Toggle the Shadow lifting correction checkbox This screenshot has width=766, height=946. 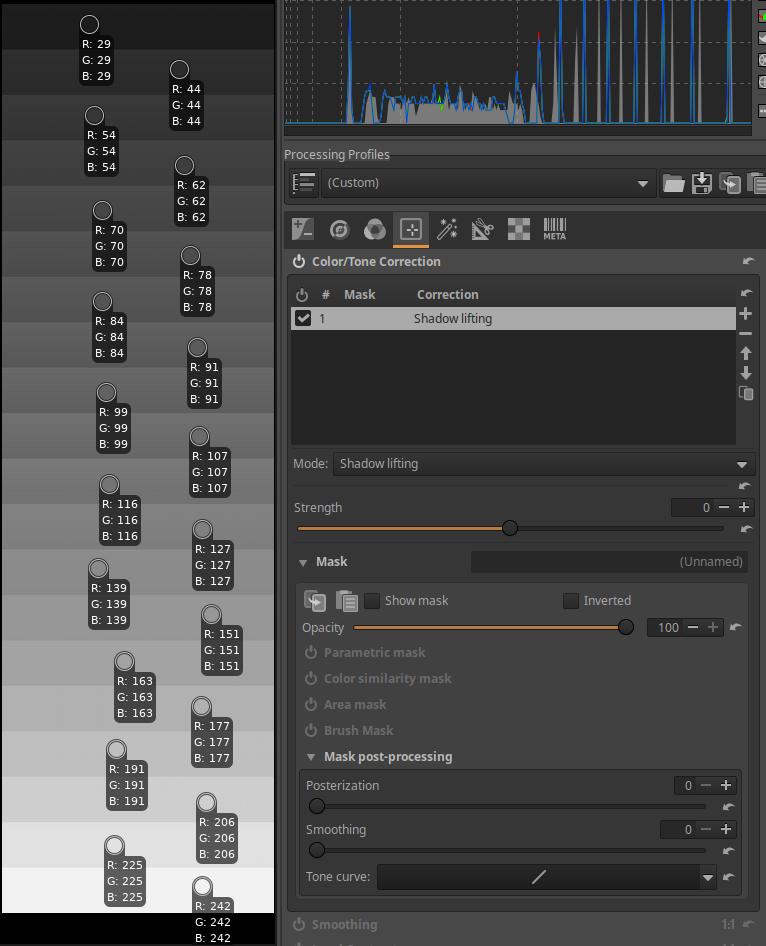click(x=303, y=319)
